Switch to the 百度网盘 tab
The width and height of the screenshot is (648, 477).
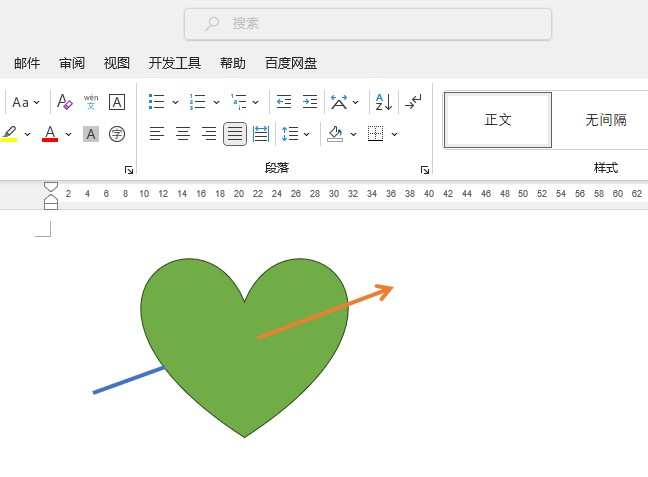tap(291, 63)
